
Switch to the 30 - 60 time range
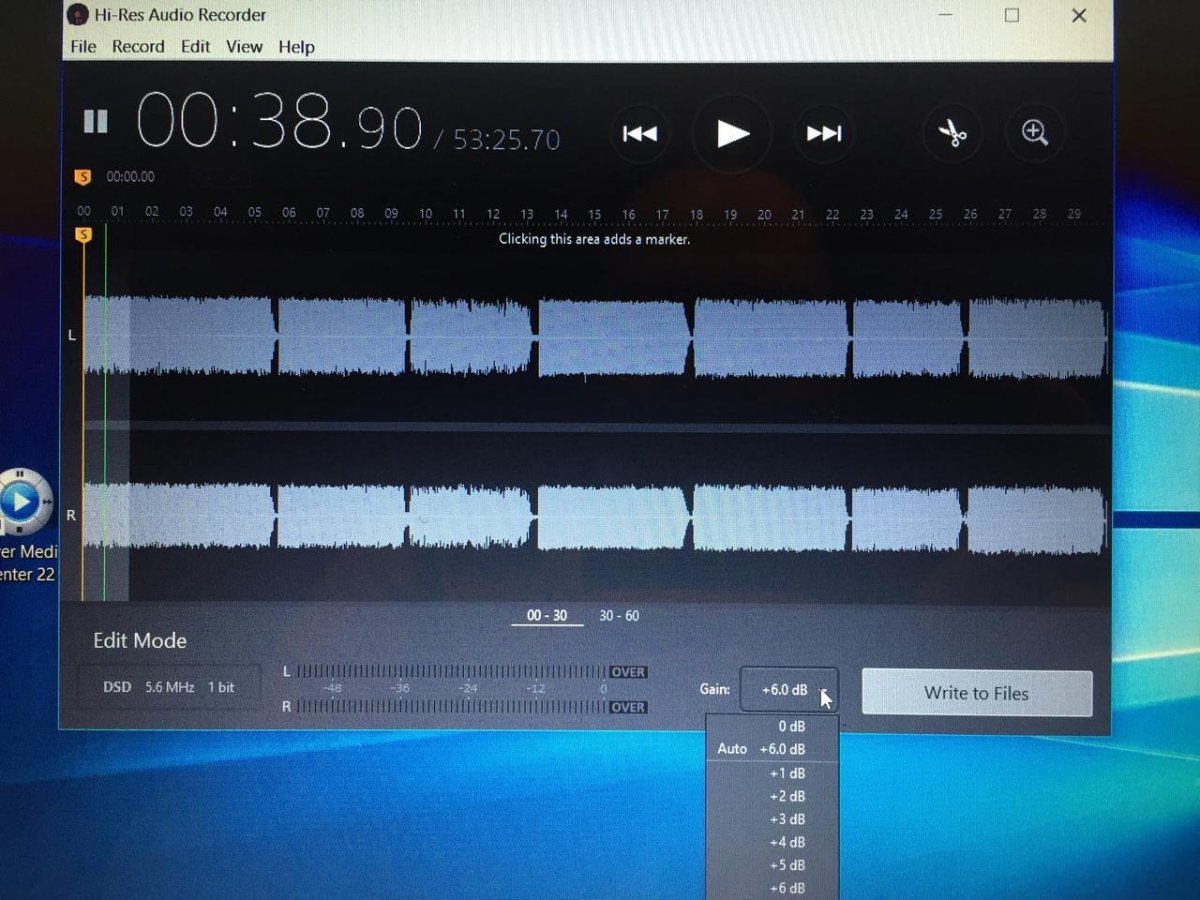pyautogui.click(x=619, y=616)
